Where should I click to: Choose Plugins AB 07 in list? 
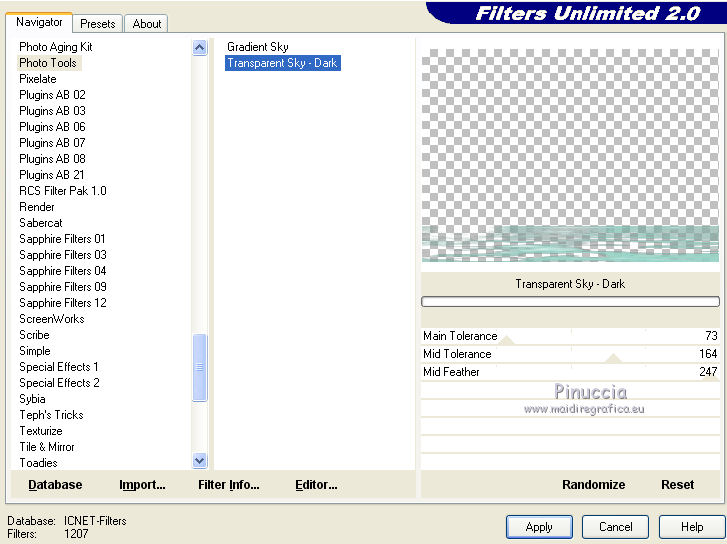52,143
